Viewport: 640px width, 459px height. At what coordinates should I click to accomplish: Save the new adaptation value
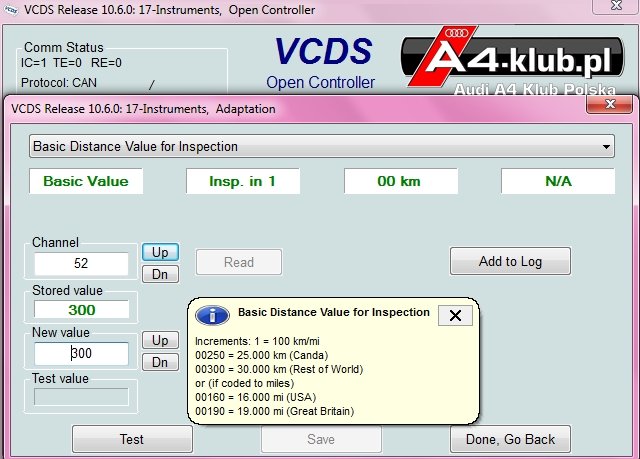click(321, 439)
